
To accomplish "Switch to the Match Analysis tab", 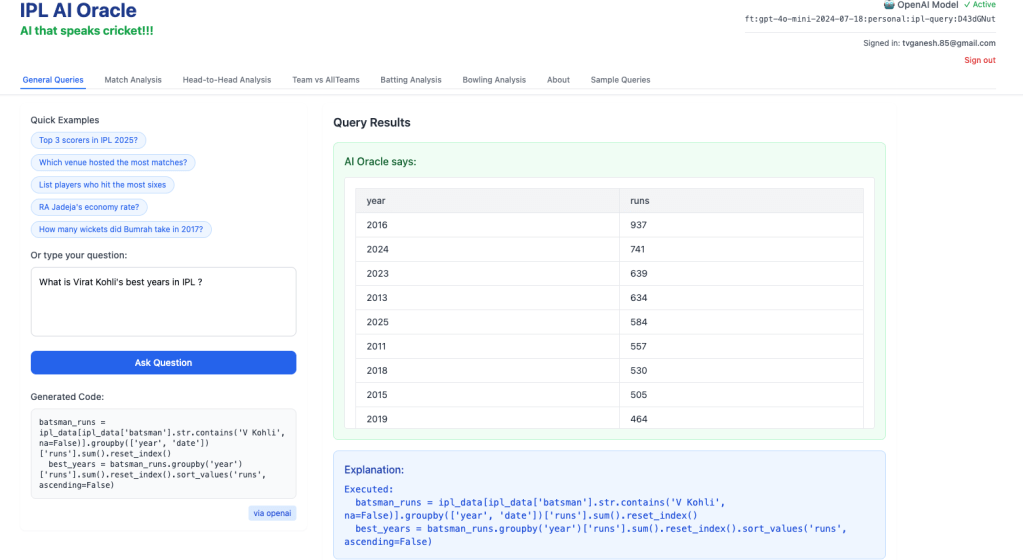I will 133,80.
